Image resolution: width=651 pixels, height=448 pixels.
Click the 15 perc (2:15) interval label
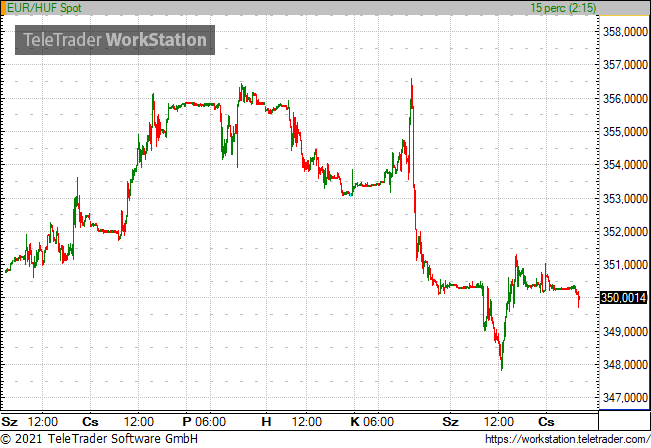coord(563,7)
